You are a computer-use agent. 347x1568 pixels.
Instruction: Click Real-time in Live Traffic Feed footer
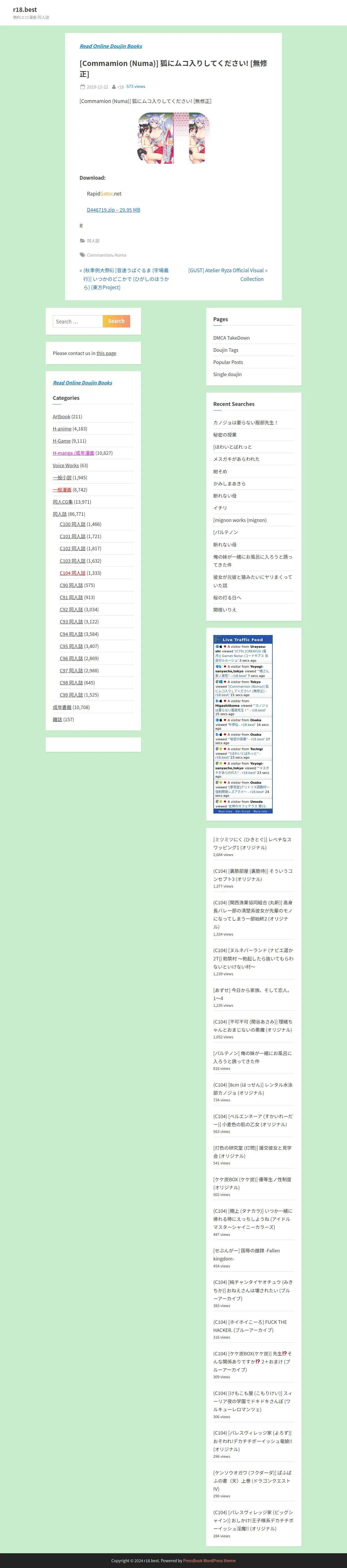pos(225,811)
